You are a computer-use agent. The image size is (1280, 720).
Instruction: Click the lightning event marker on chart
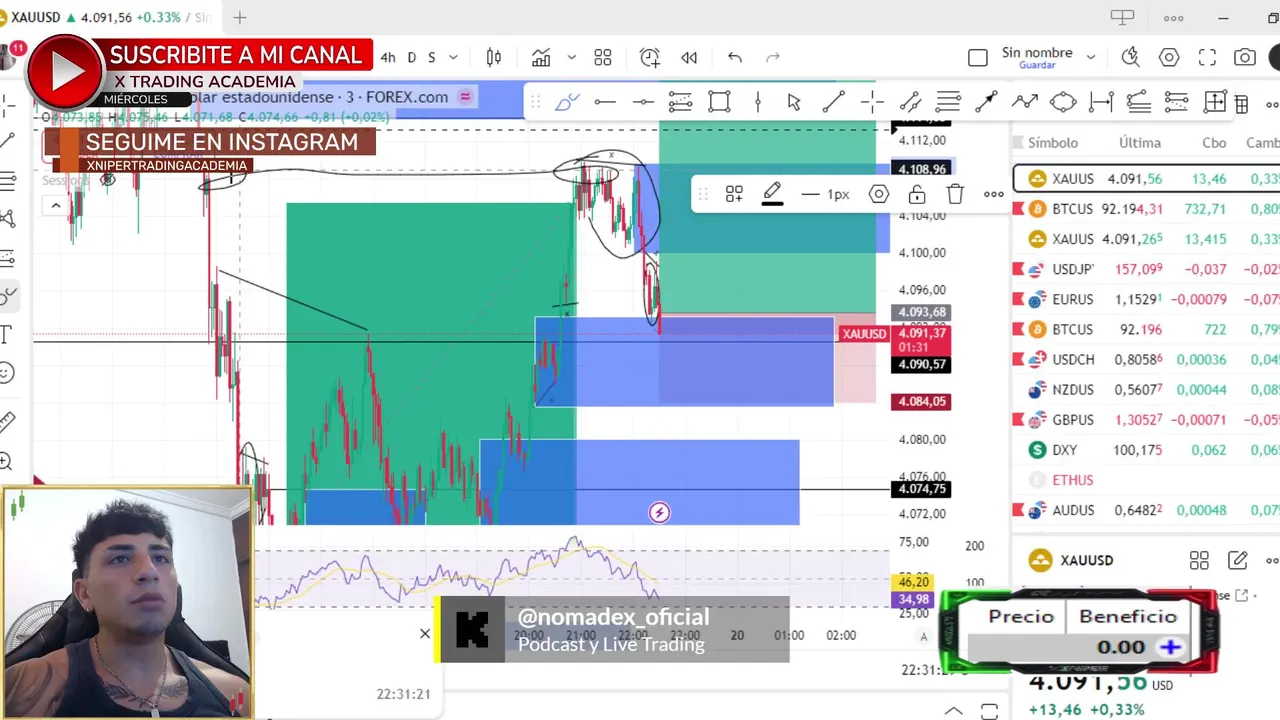pos(659,513)
